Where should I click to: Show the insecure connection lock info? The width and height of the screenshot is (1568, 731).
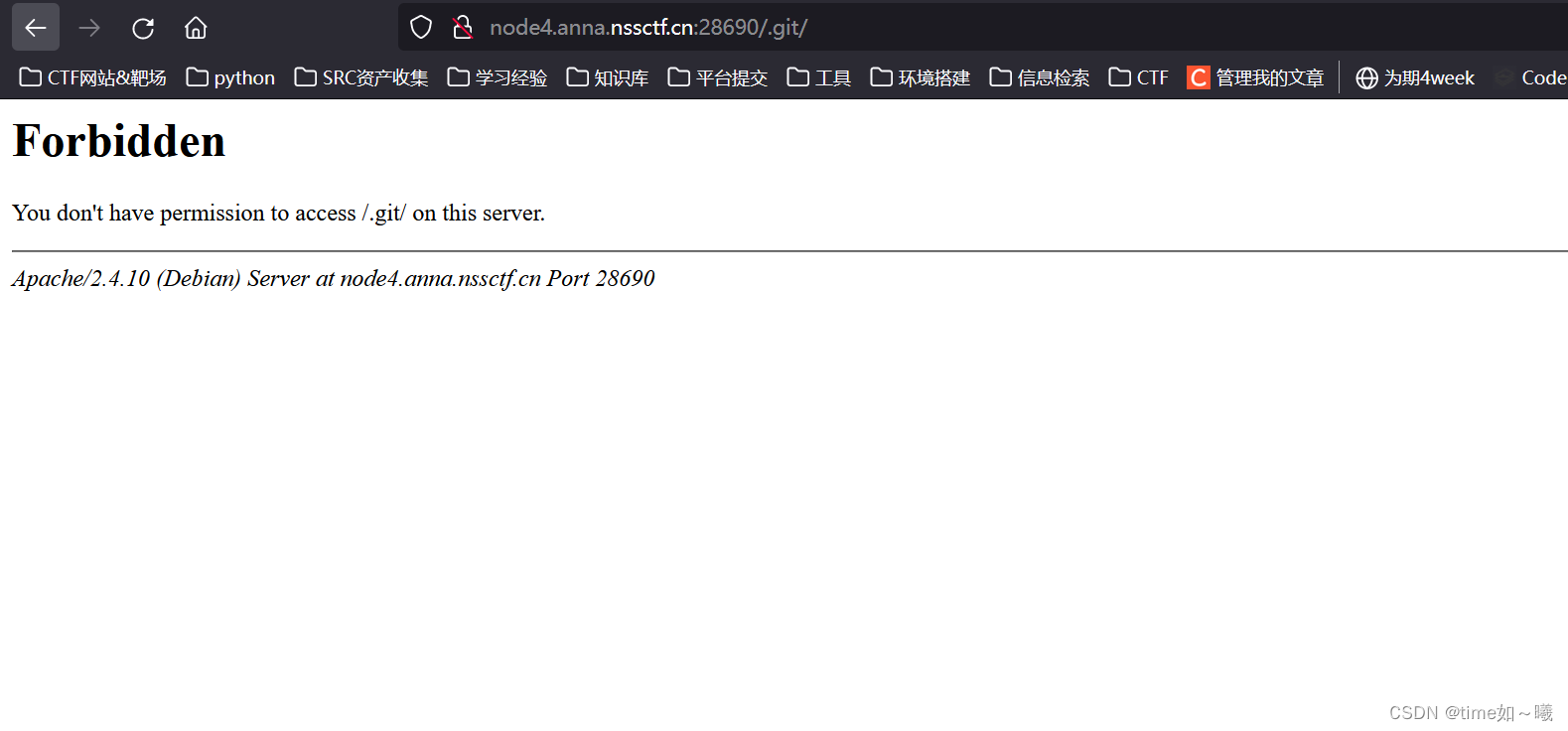click(462, 28)
